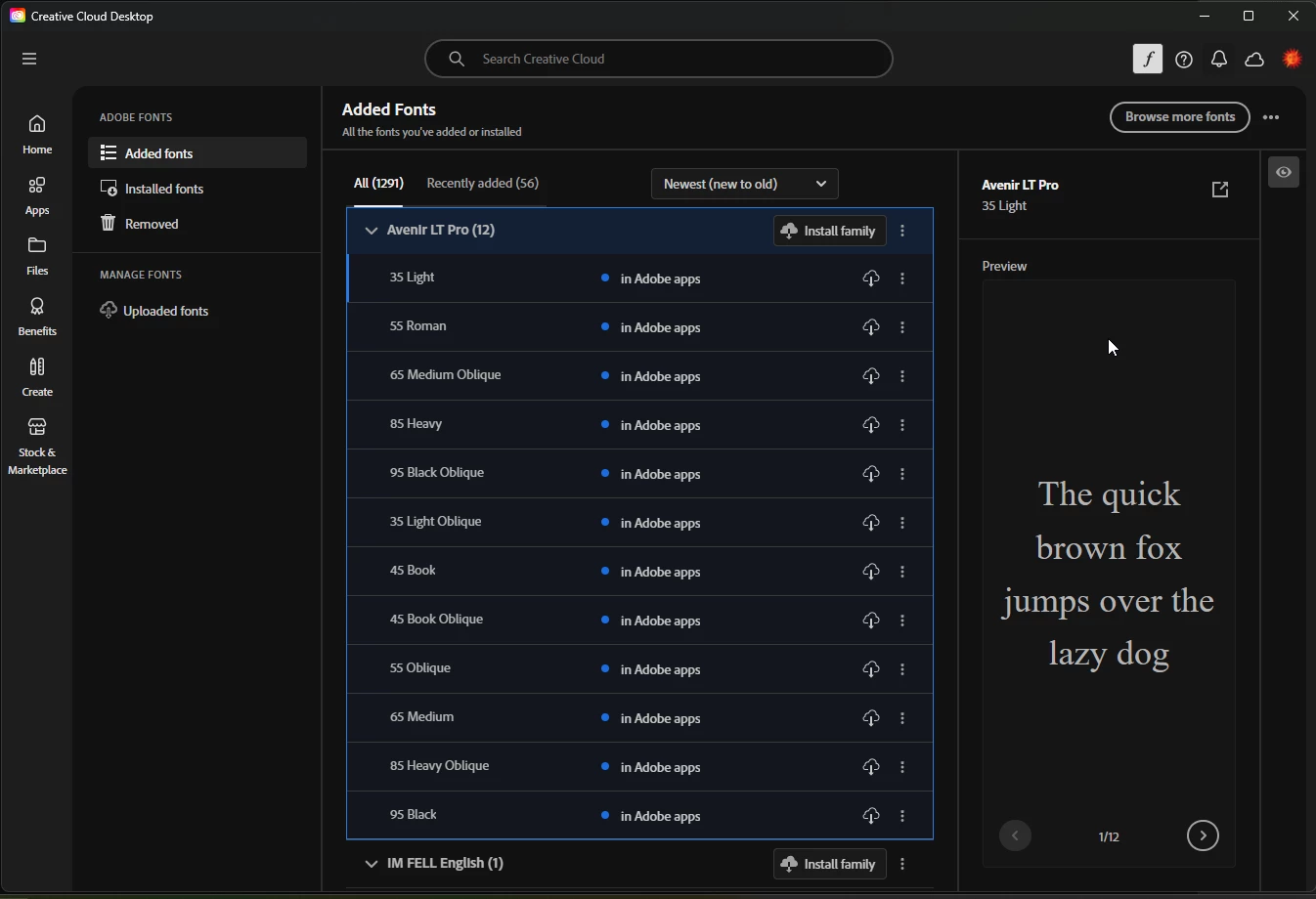Open Create in sidebar
This screenshot has height=899, width=1316.
37,377
